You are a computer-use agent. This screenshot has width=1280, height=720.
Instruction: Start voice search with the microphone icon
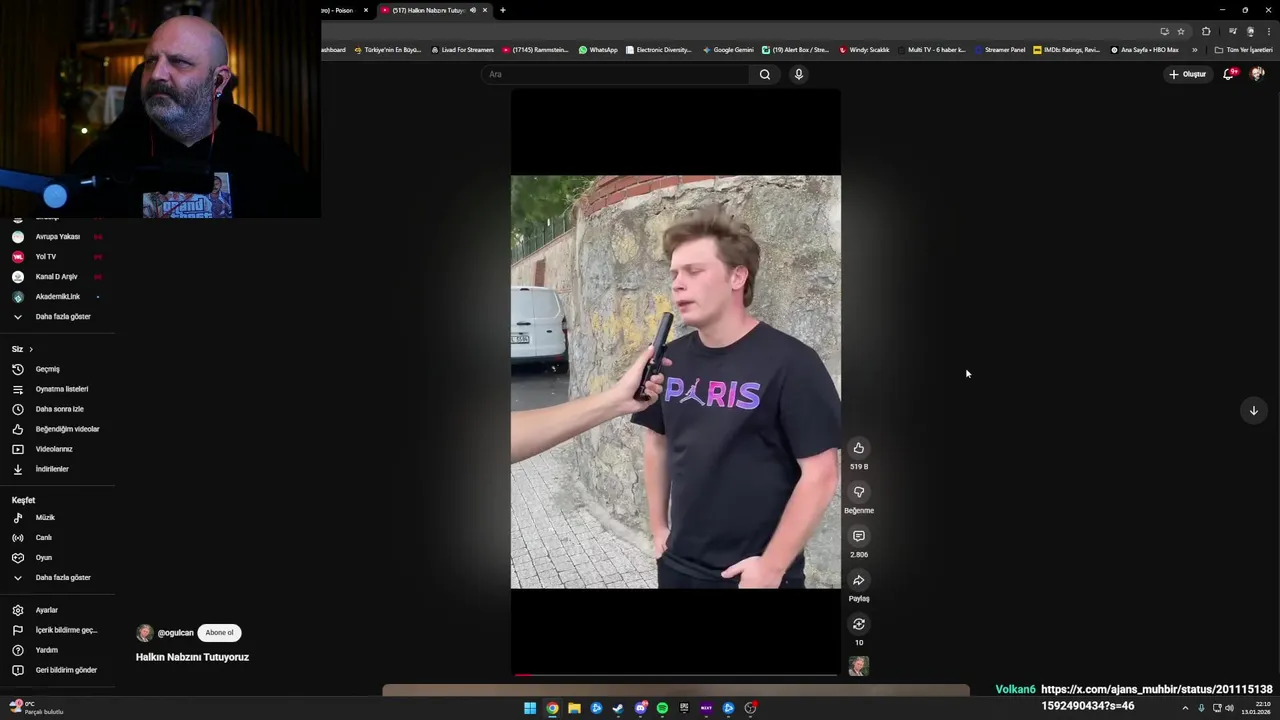point(798,74)
